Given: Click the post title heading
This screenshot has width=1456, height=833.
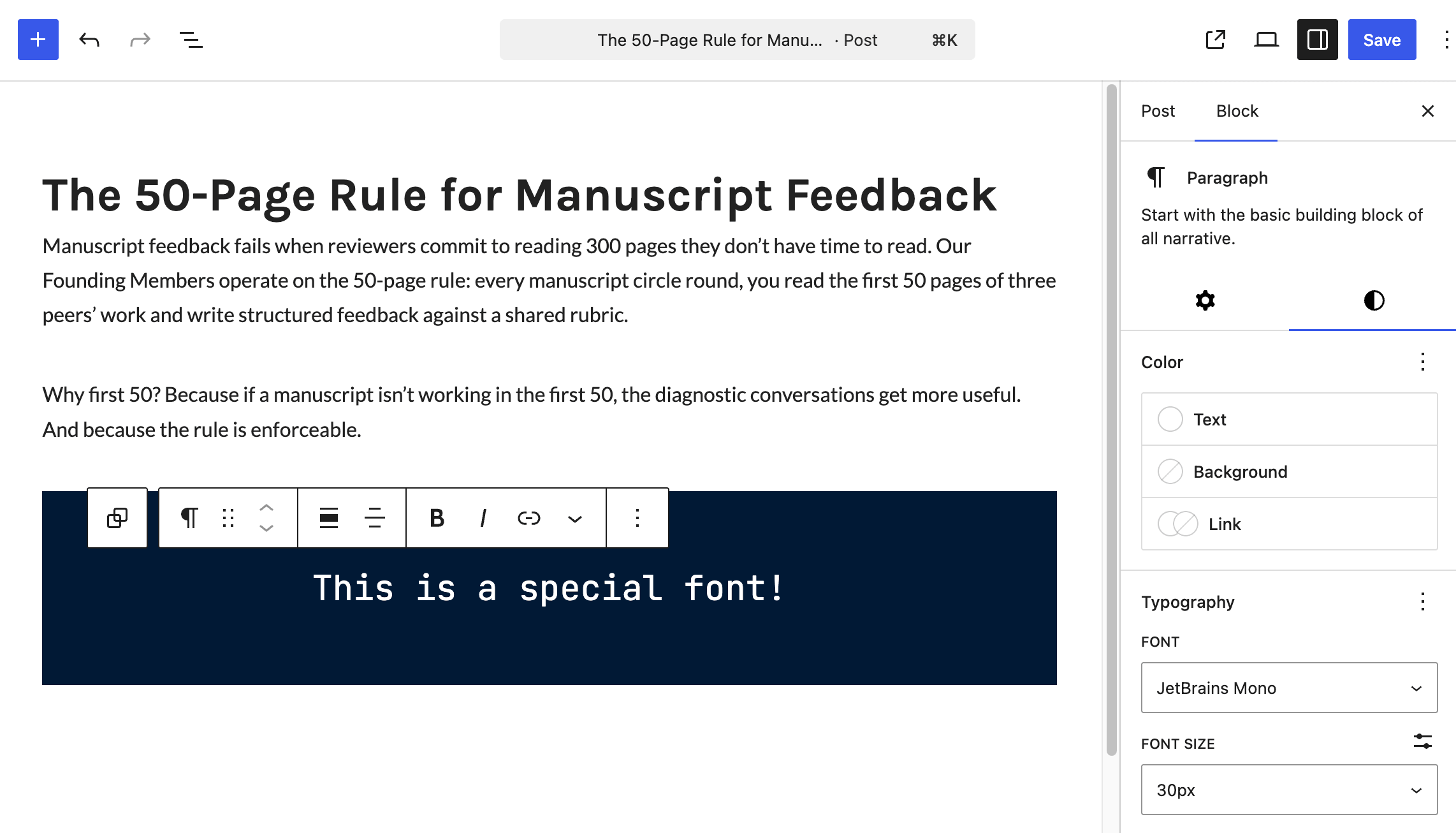Looking at the screenshot, I should (x=520, y=195).
